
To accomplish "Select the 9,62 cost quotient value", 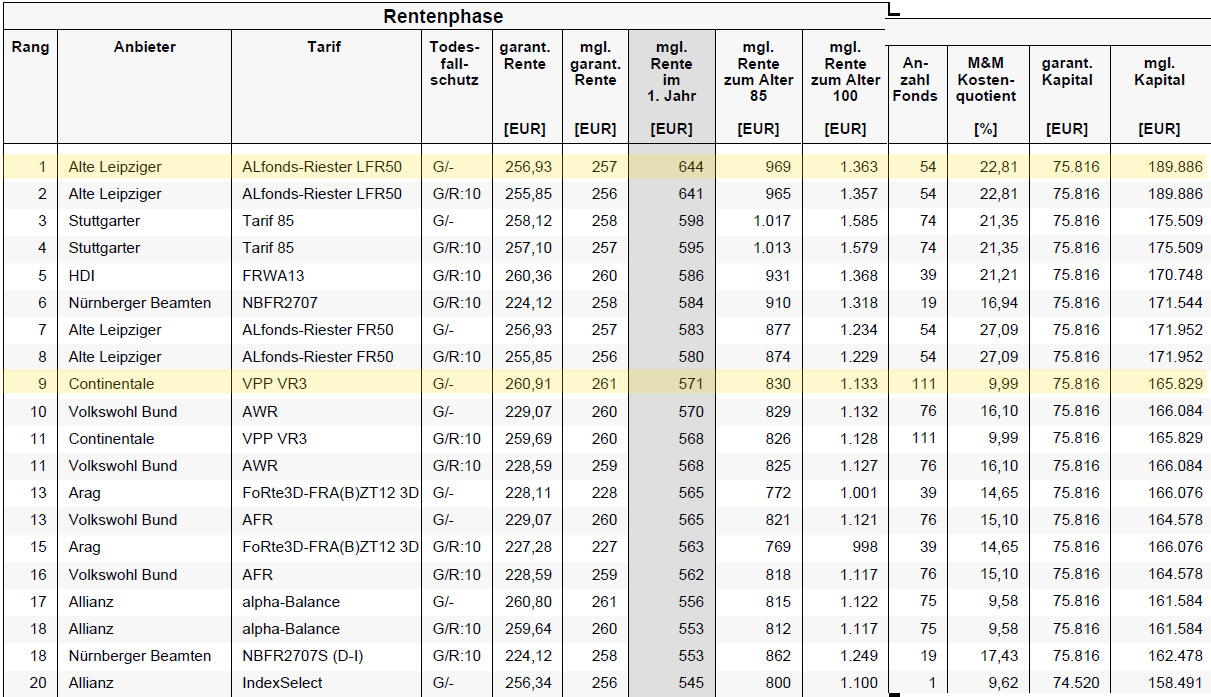I will coord(1003,683).
